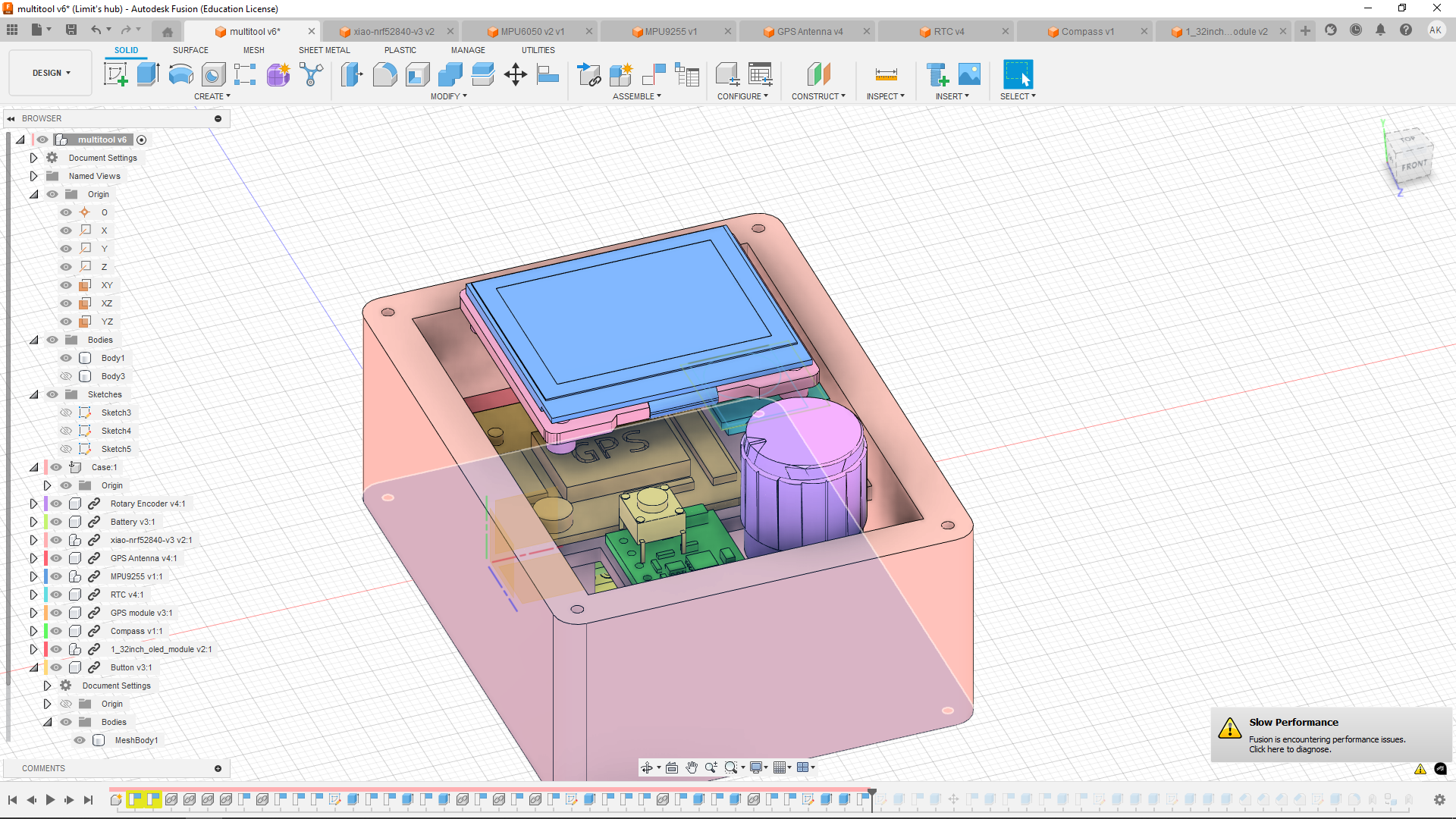Expand the Named Views folder
This screenshot has width=1456, height=819.
coord(33,176)
